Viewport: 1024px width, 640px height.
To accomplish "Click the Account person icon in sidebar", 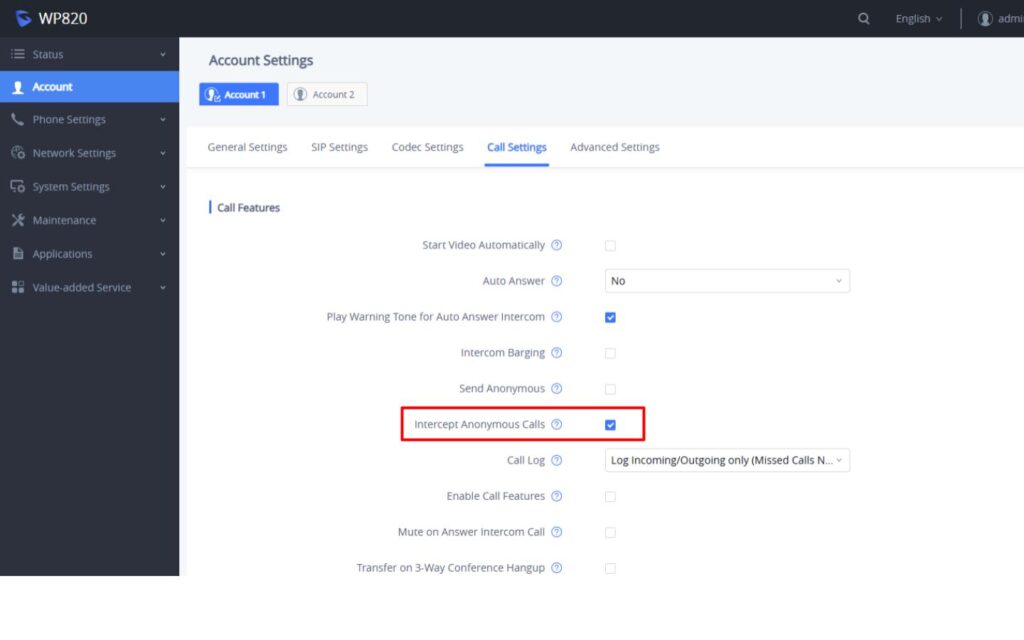I will [18, 87].
